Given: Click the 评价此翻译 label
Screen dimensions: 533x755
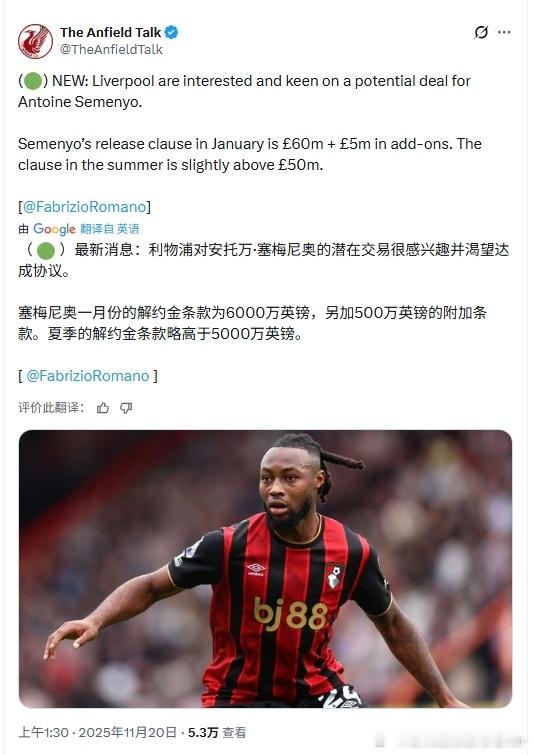Looking at the screenshot, I should (51, 408).
